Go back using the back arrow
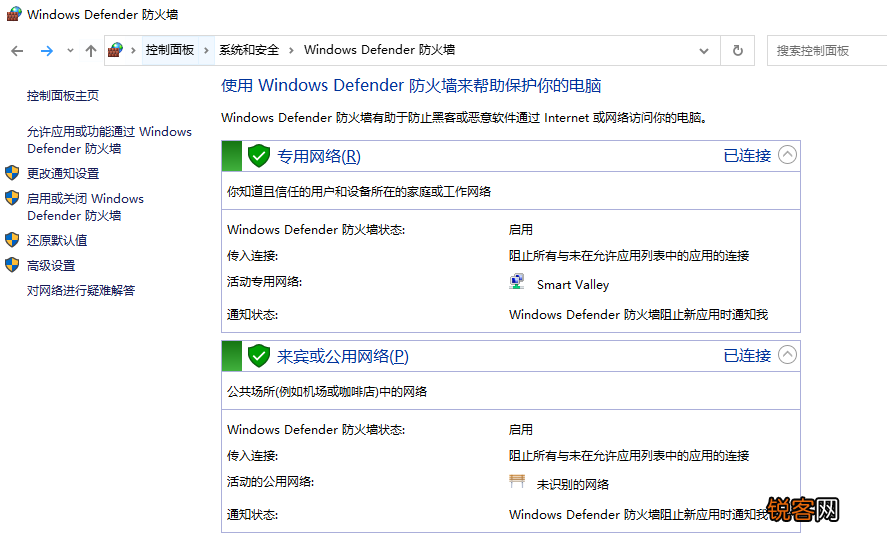 click(17, 51)
